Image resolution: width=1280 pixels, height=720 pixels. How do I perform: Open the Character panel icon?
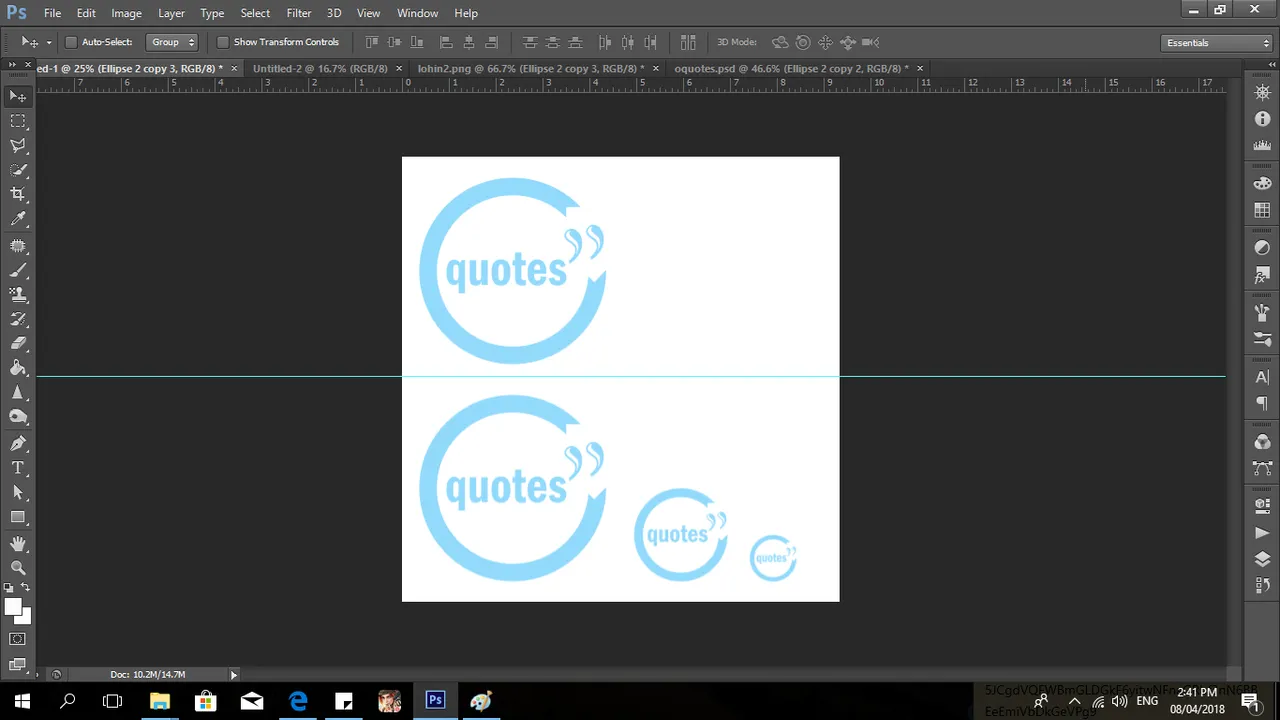(x=1262, y=378)
